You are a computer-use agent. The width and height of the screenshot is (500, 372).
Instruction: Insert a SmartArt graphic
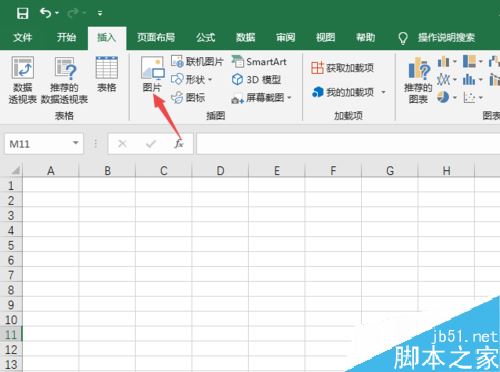259,61
